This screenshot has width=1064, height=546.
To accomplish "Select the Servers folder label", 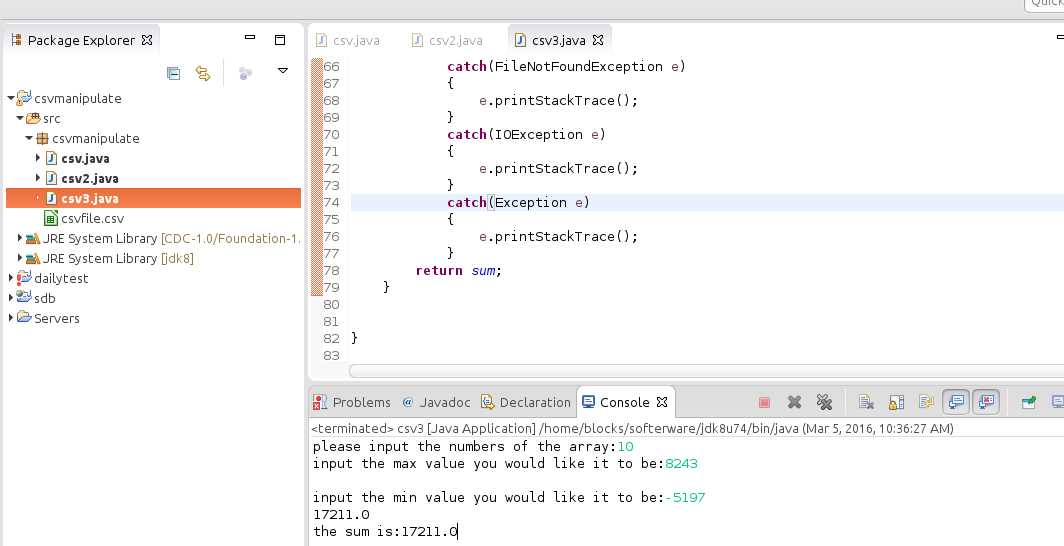I will click(x=56, y=318).
